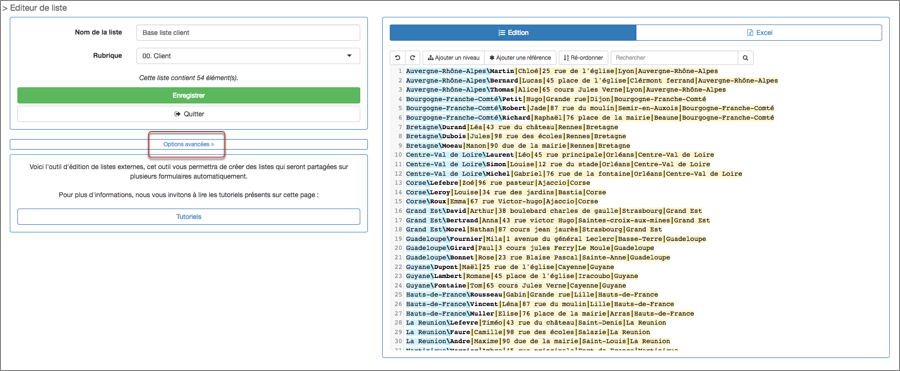
Task: Save the list with Enregistrer
Action: tap(188, 95)
